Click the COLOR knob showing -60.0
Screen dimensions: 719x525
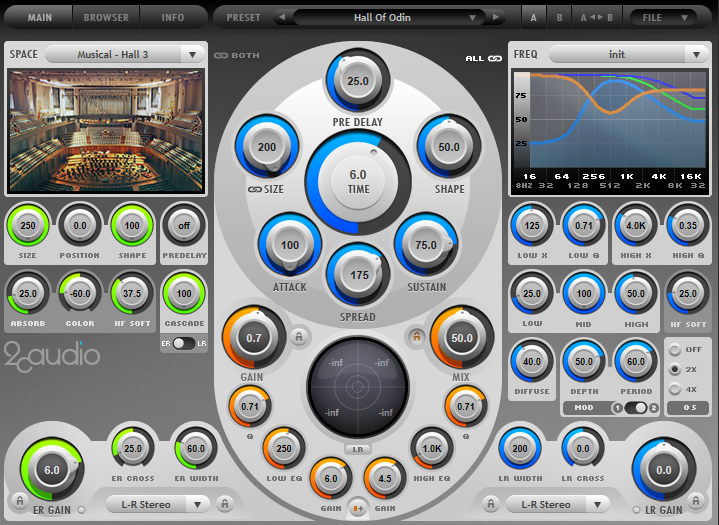point(80,293)
